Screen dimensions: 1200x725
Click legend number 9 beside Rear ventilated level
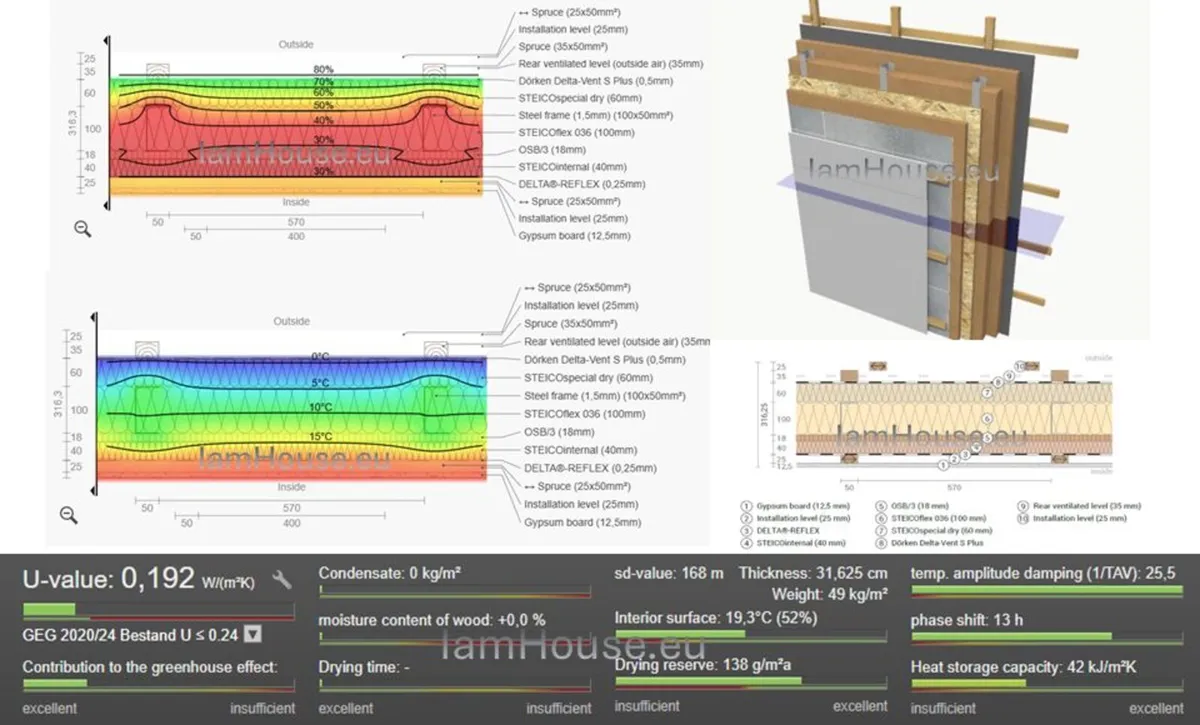(1023, 506)
